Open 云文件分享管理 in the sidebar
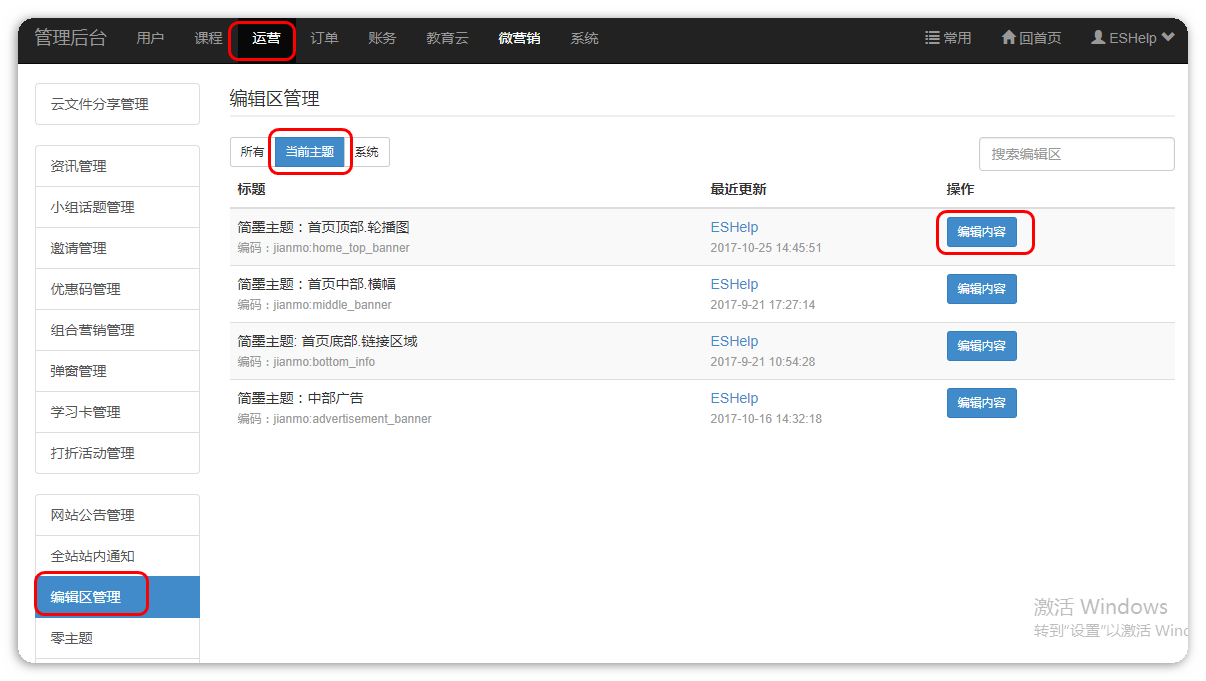Screen dimensions: 1206x681 [x=117, y=104]
